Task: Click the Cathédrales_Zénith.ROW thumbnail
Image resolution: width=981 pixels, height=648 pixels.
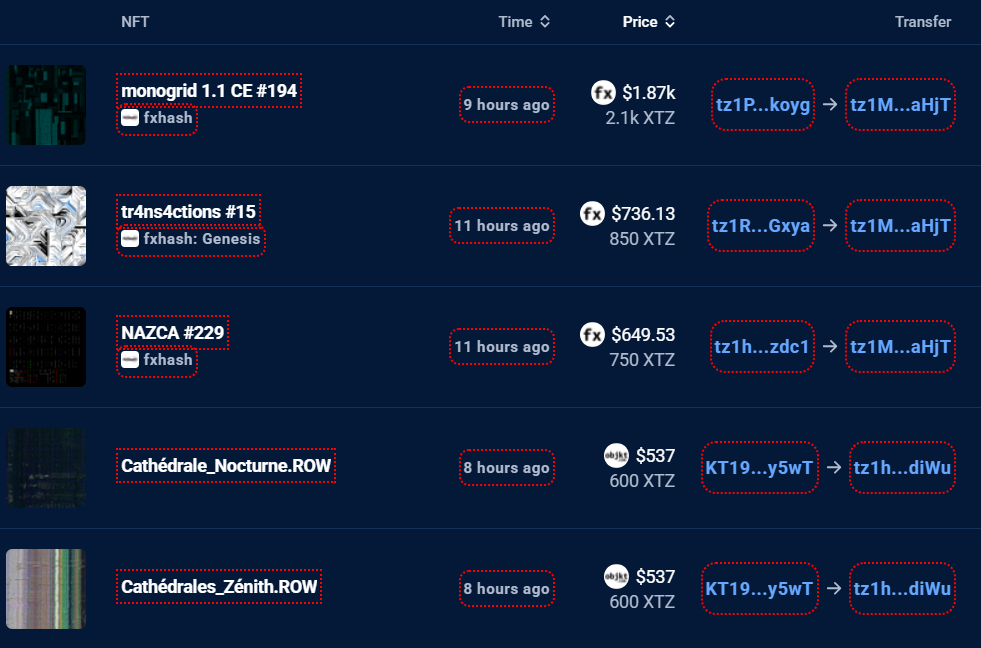Action: 46,589
